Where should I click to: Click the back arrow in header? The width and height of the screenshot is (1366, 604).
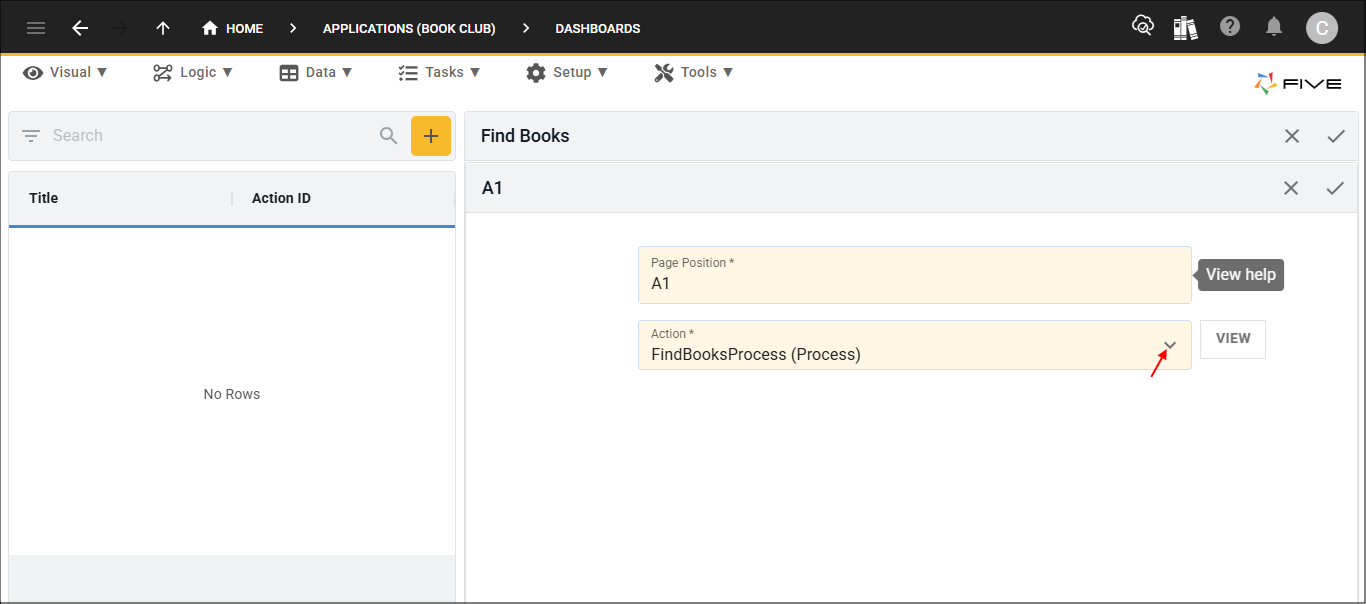coord(80,28)
